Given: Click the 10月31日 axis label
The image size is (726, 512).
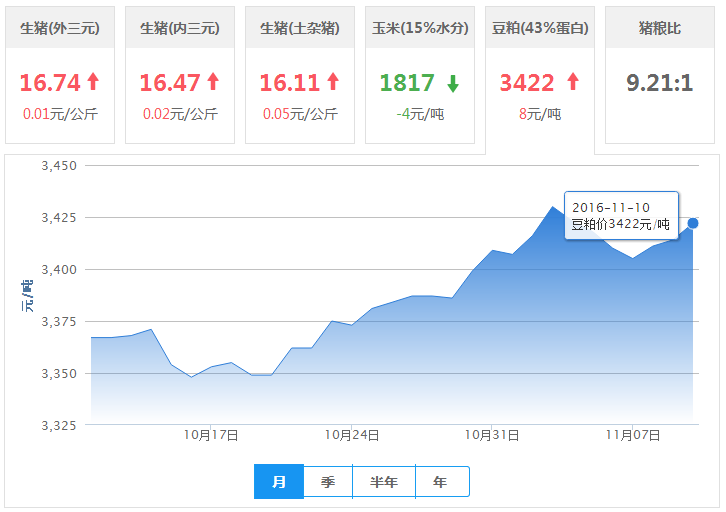Looking at the screenshot, I should click(492, 435).
